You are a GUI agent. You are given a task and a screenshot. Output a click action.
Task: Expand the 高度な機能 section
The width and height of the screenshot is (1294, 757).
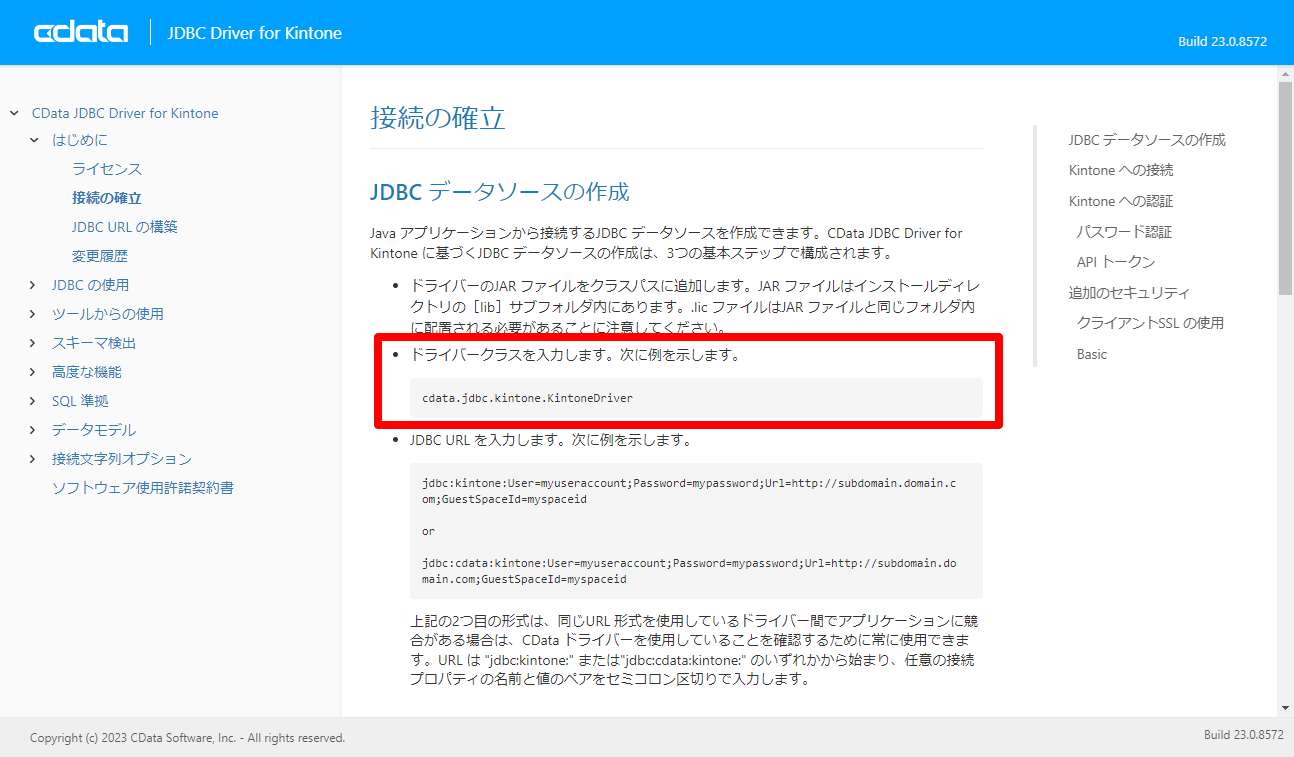pos(34,372)
